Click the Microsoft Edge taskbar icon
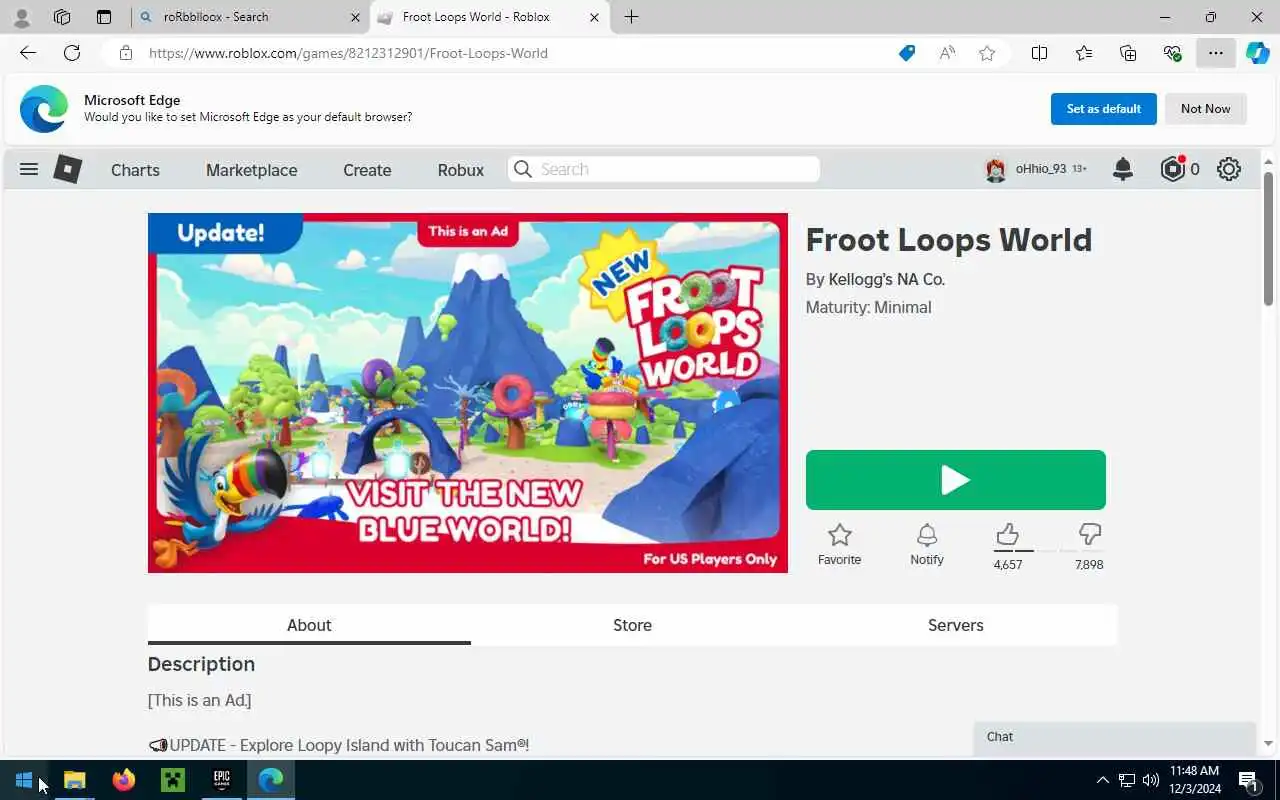The height and width of the screenshot is (800, 1280). tap(271, 780)
